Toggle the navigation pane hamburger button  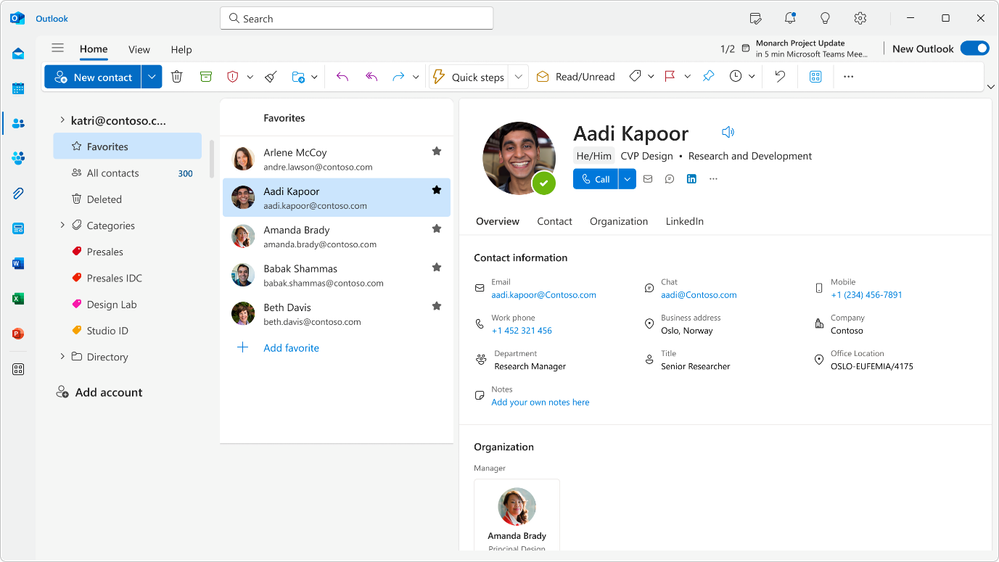pyautogui.click(x=57, y=48)
